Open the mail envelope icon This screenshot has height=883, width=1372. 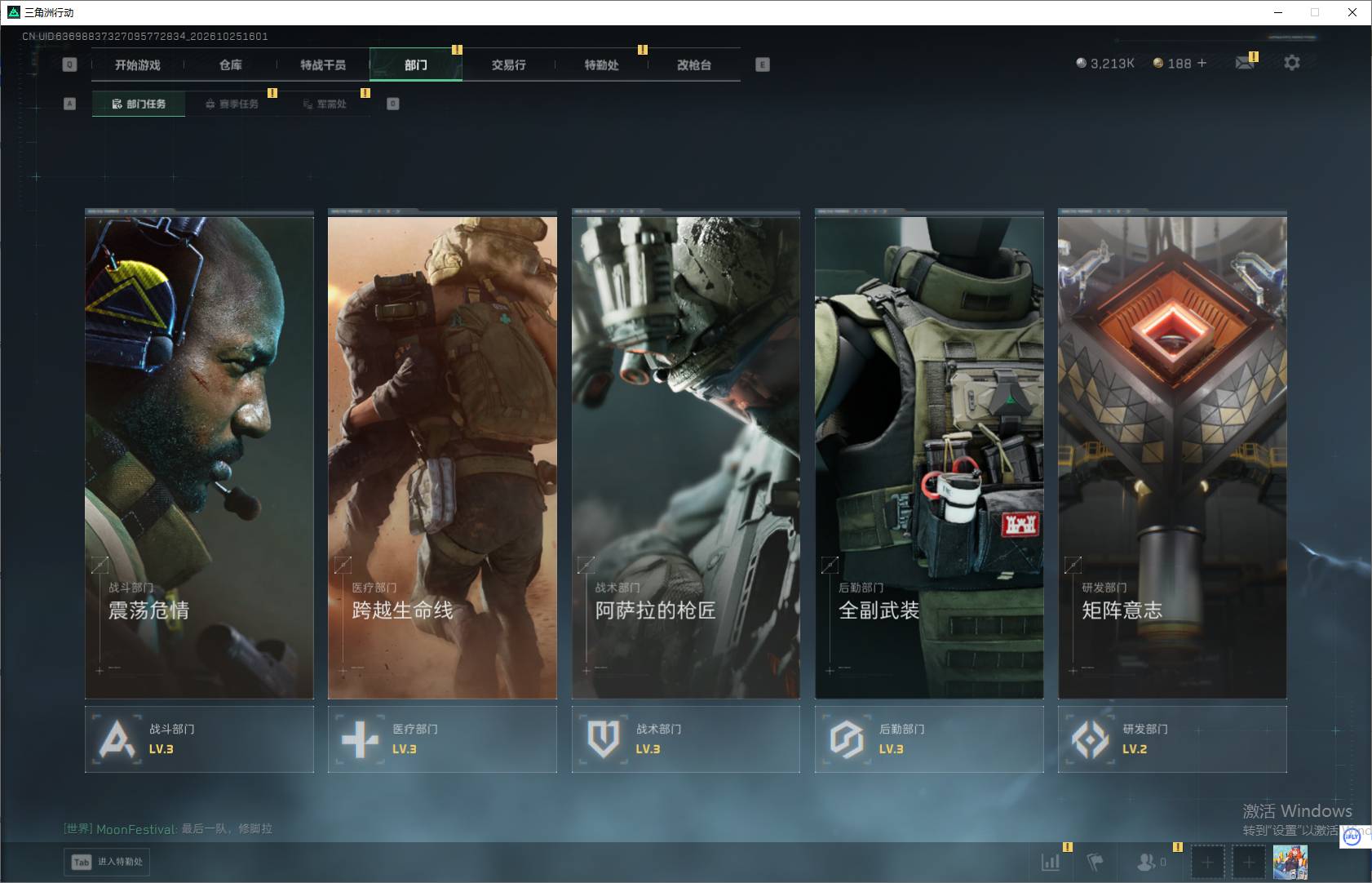(1245, 63)
